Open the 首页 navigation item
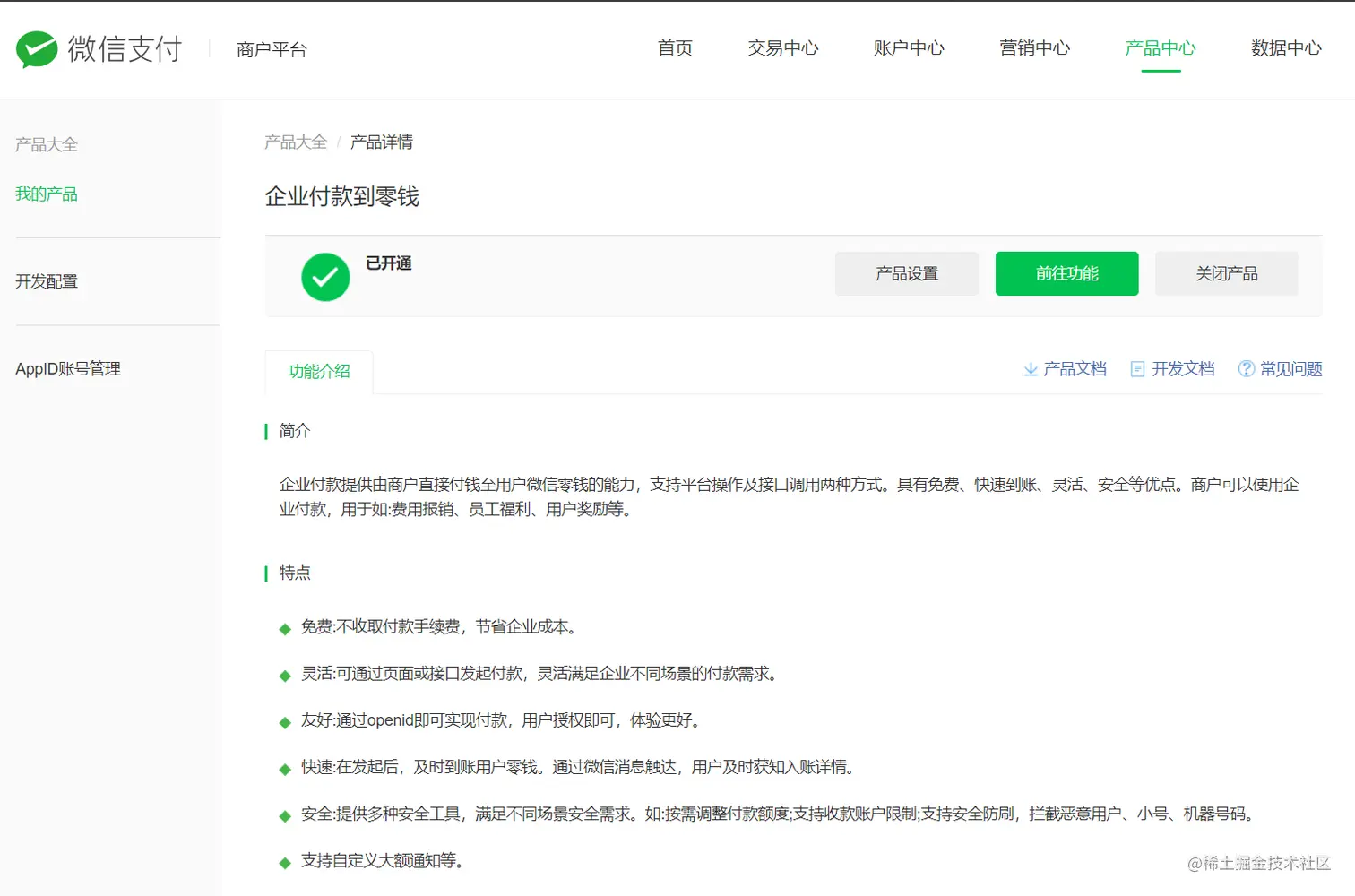 (x=675, y=48)
